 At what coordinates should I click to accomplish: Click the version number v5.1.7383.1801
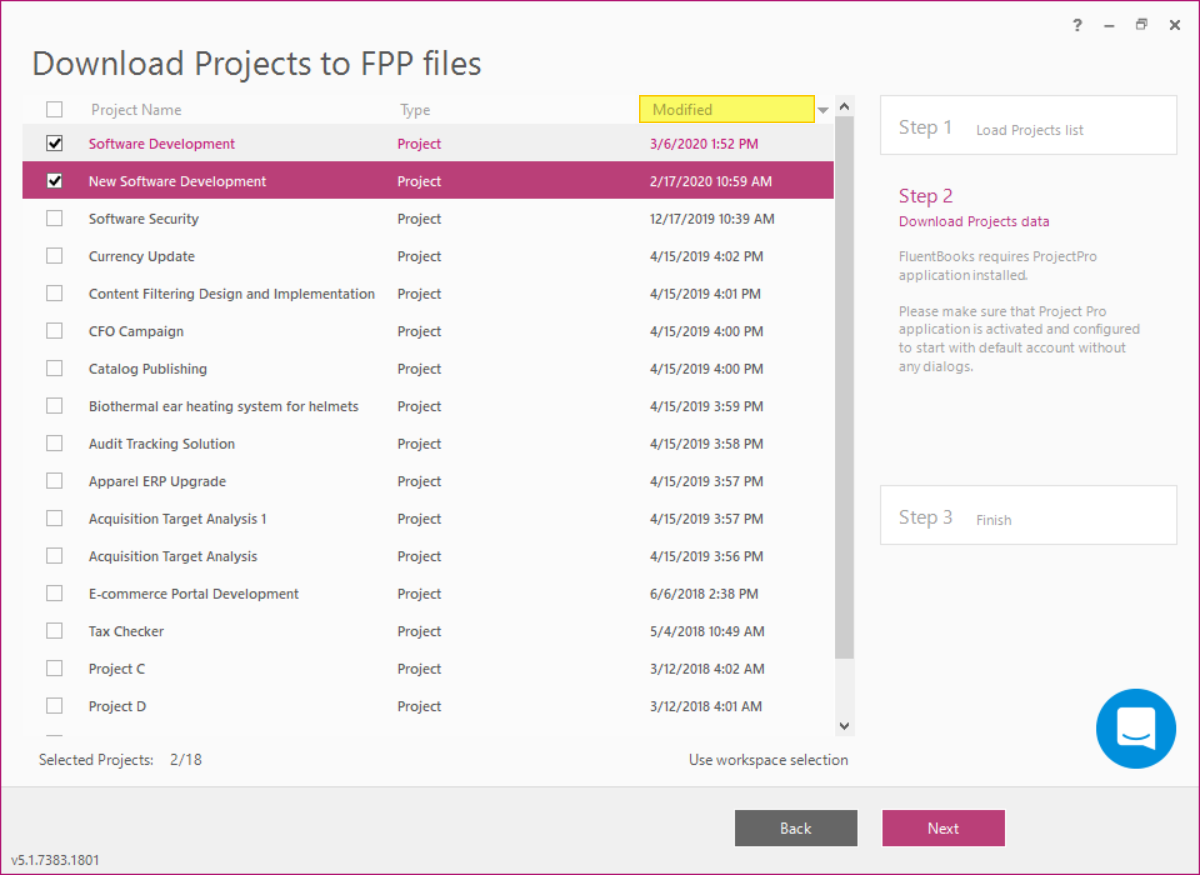coord(55,860)
